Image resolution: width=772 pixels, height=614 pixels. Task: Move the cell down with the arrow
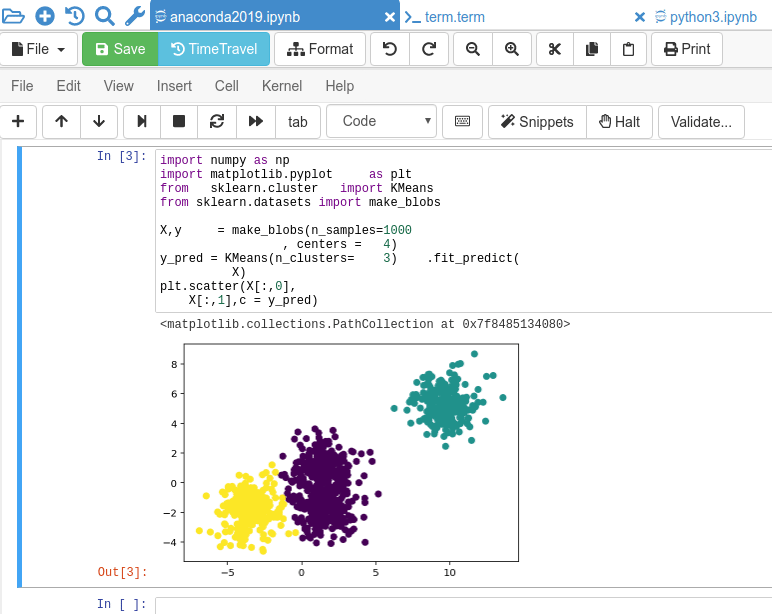click(x=99, y=122)
